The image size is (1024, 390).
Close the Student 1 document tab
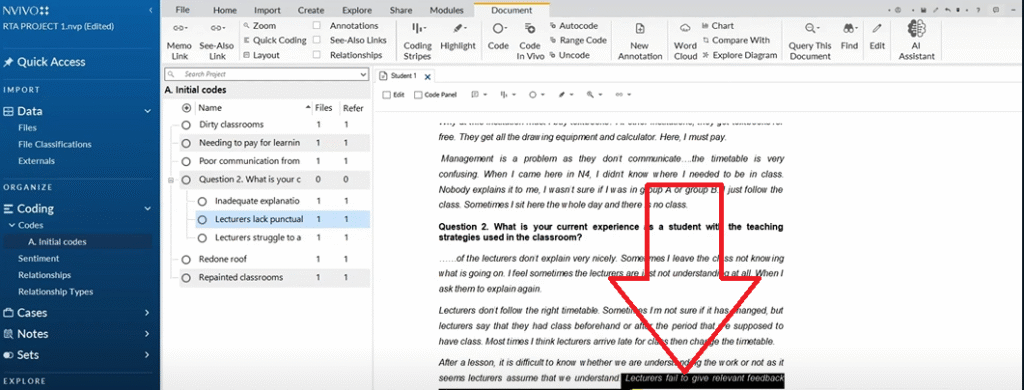point(428,76)
